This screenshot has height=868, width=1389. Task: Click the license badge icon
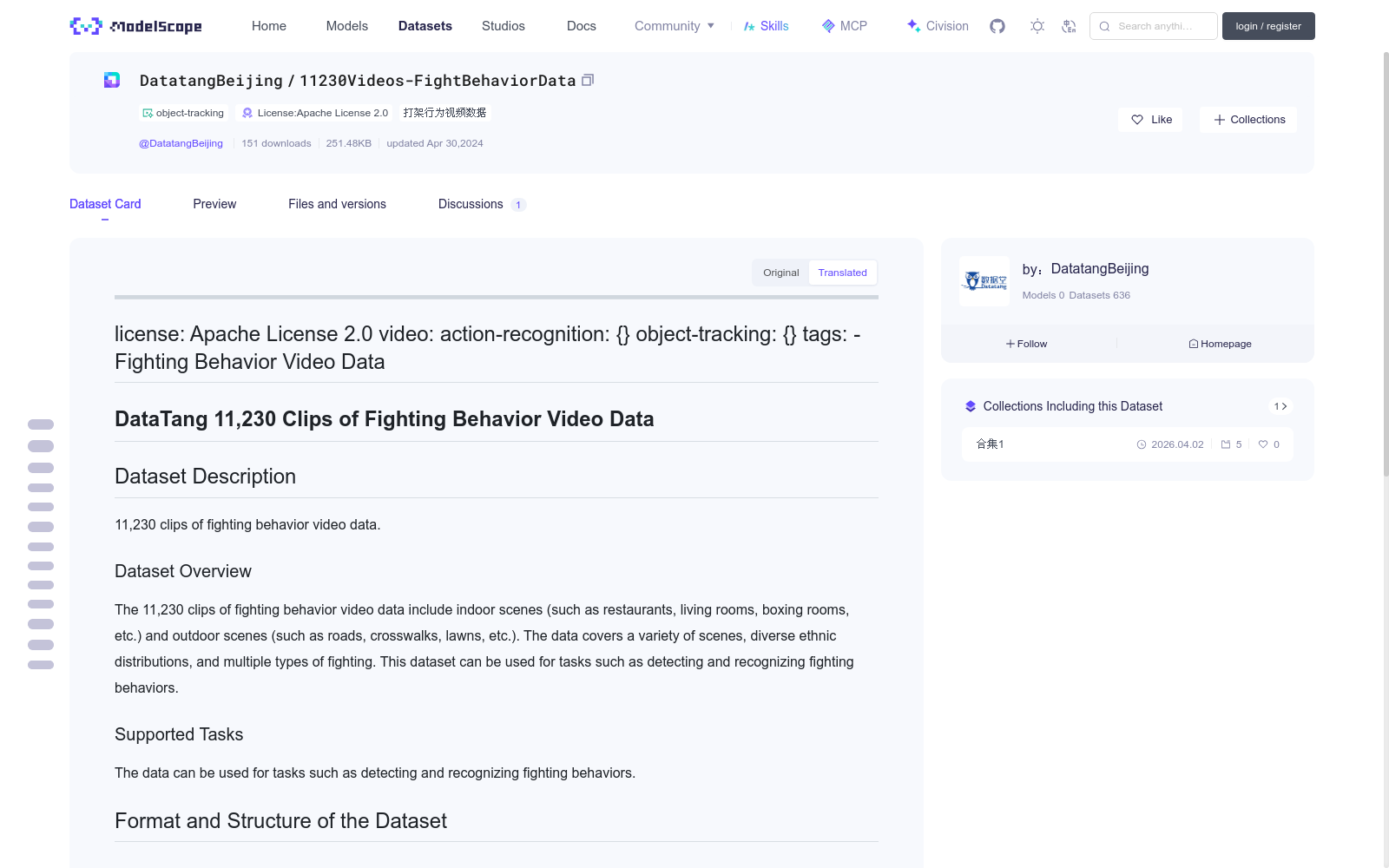pos(247,113)
